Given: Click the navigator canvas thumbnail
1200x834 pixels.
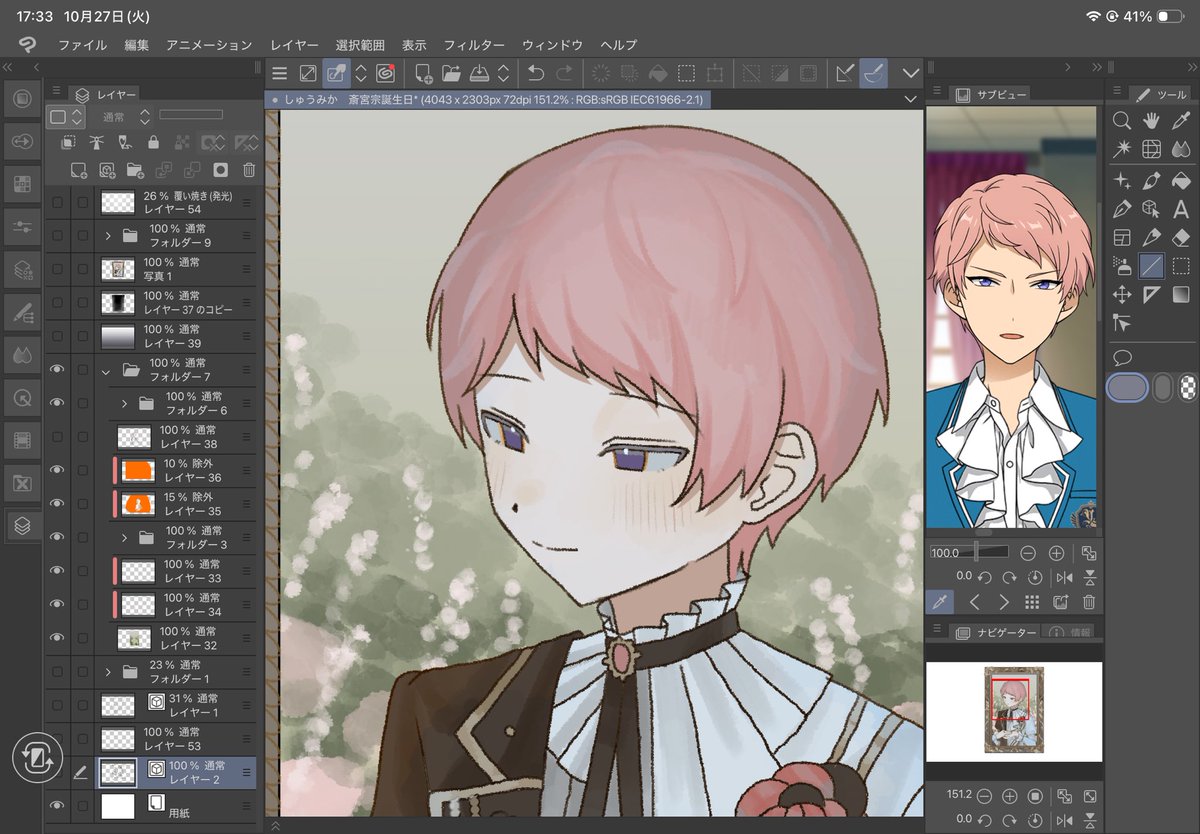Looking at the screenshot, I should pos(1014,709).
